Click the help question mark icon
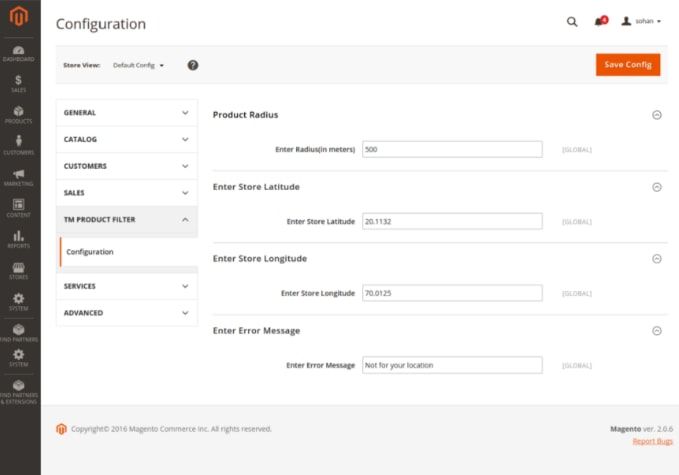679x475 pixels. coord(193,65)
